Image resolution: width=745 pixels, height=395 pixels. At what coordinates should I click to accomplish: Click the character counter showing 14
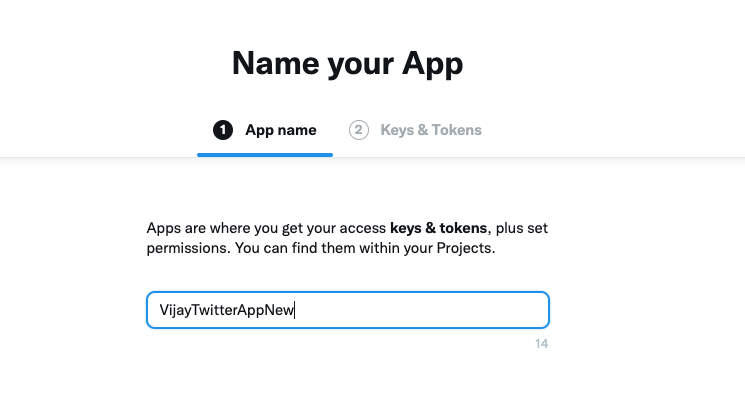(542, 344)
